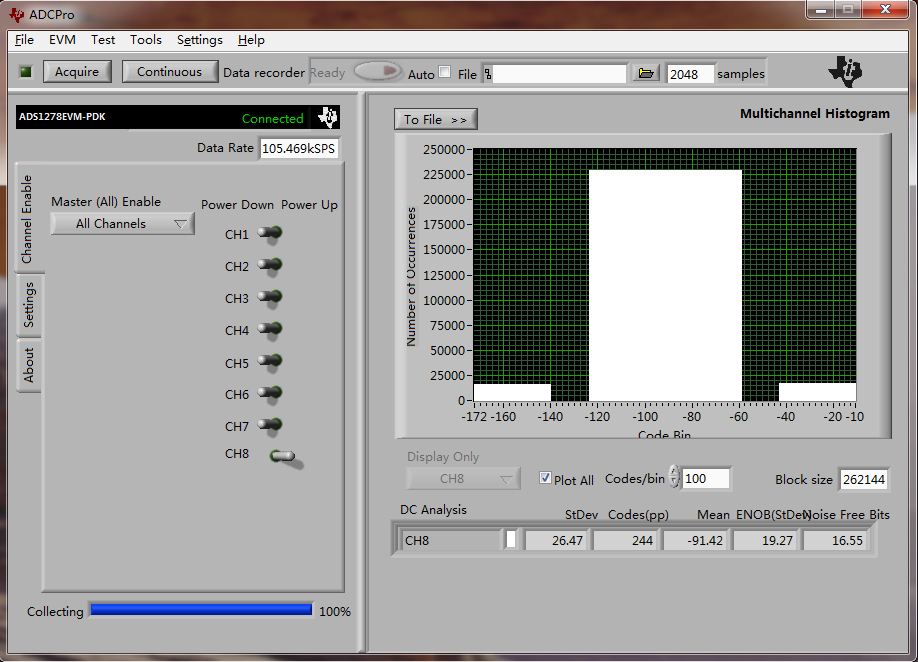Viewport: 918px width, 662px height.
Task: Click the Acquire button
Action: (x=77, y=71)
